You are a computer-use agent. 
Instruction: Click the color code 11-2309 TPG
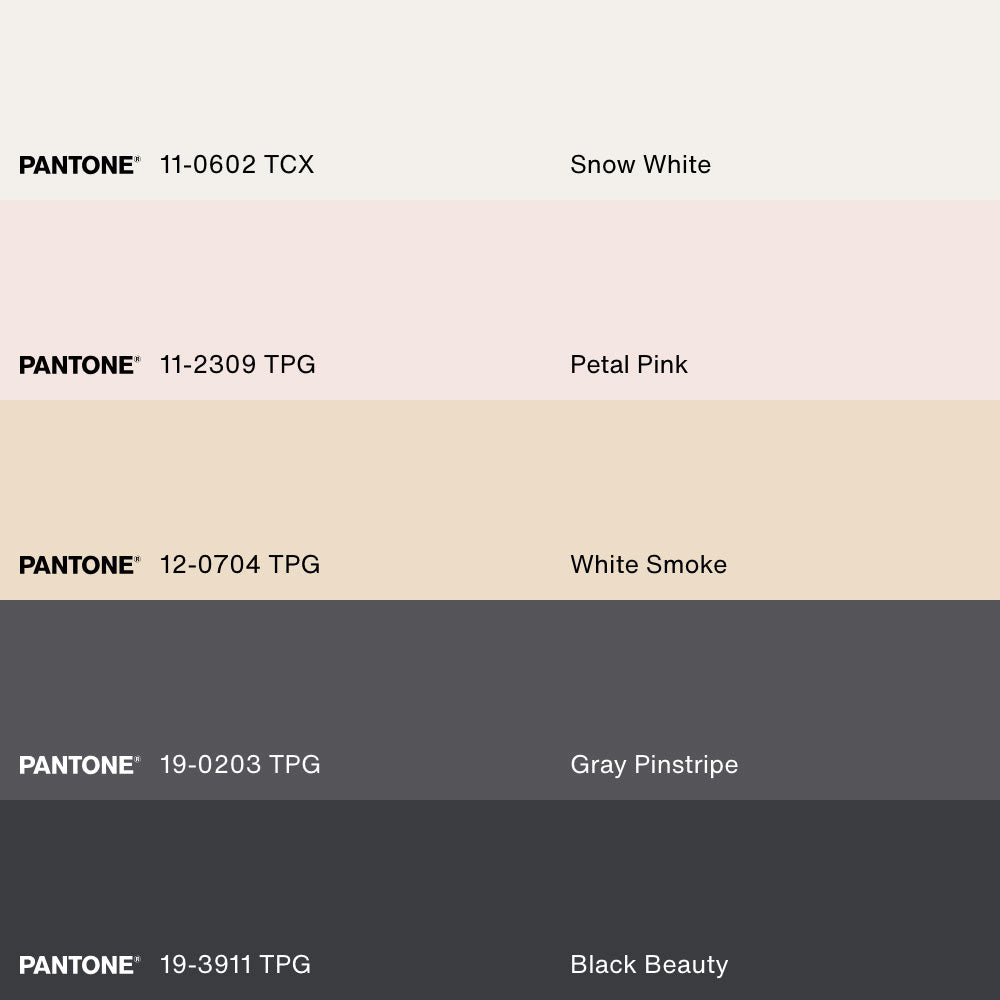pyautogui.click(x=238, y=365)
